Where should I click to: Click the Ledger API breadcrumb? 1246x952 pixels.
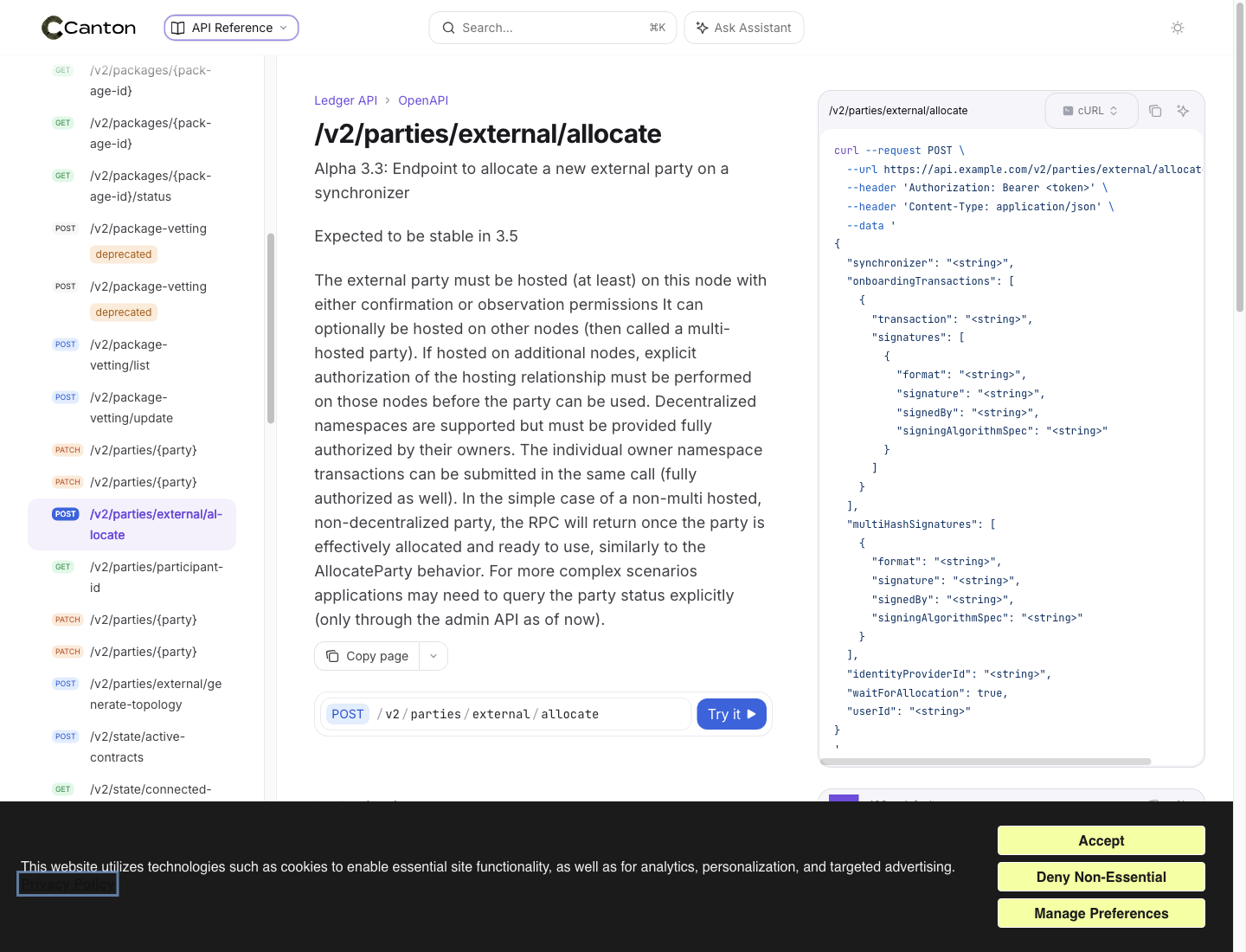pos(345,100)
